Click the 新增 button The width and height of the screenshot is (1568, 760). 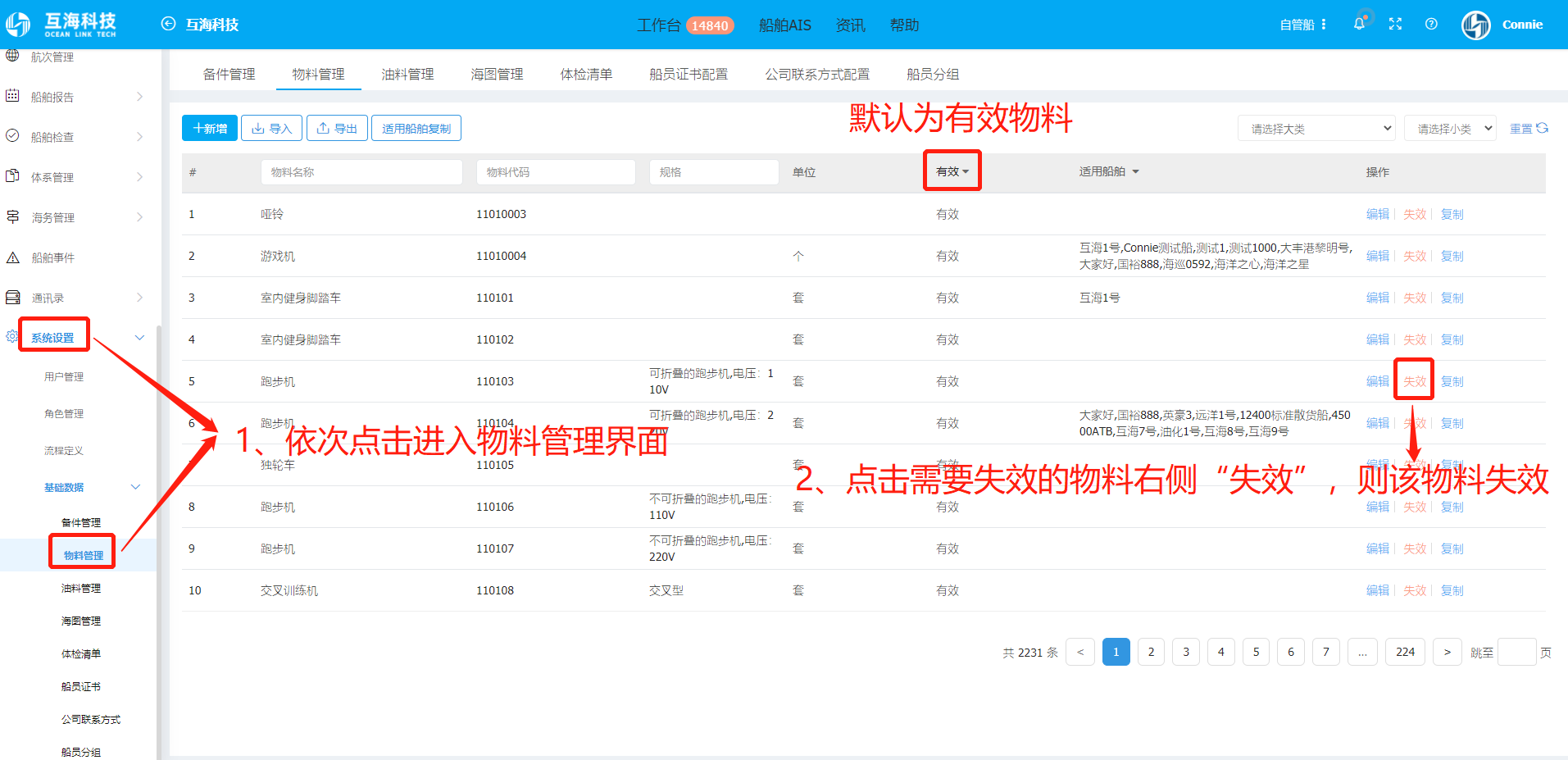click(x=210, y=128)
